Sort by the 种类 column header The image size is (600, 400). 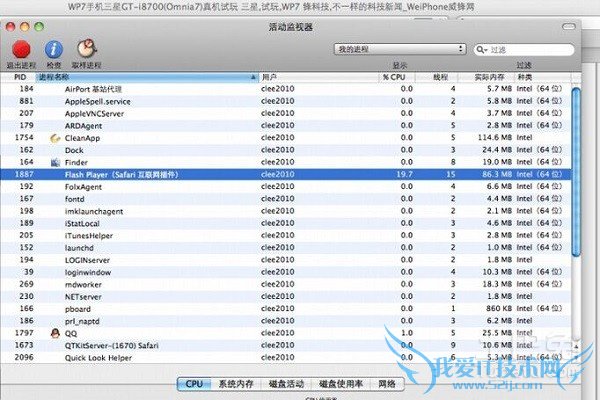tap(543, 77)
